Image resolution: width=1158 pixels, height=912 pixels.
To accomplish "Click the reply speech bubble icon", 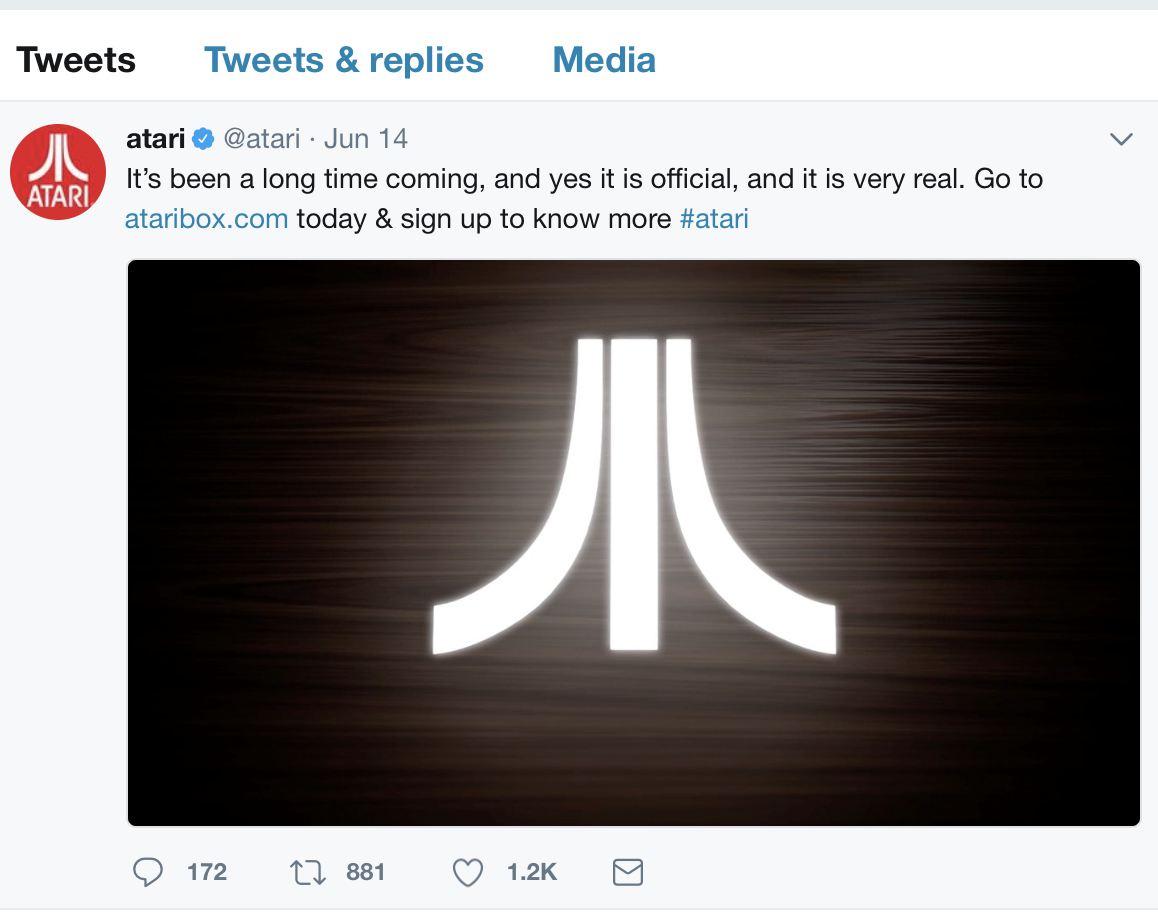I will click(148, 873).
